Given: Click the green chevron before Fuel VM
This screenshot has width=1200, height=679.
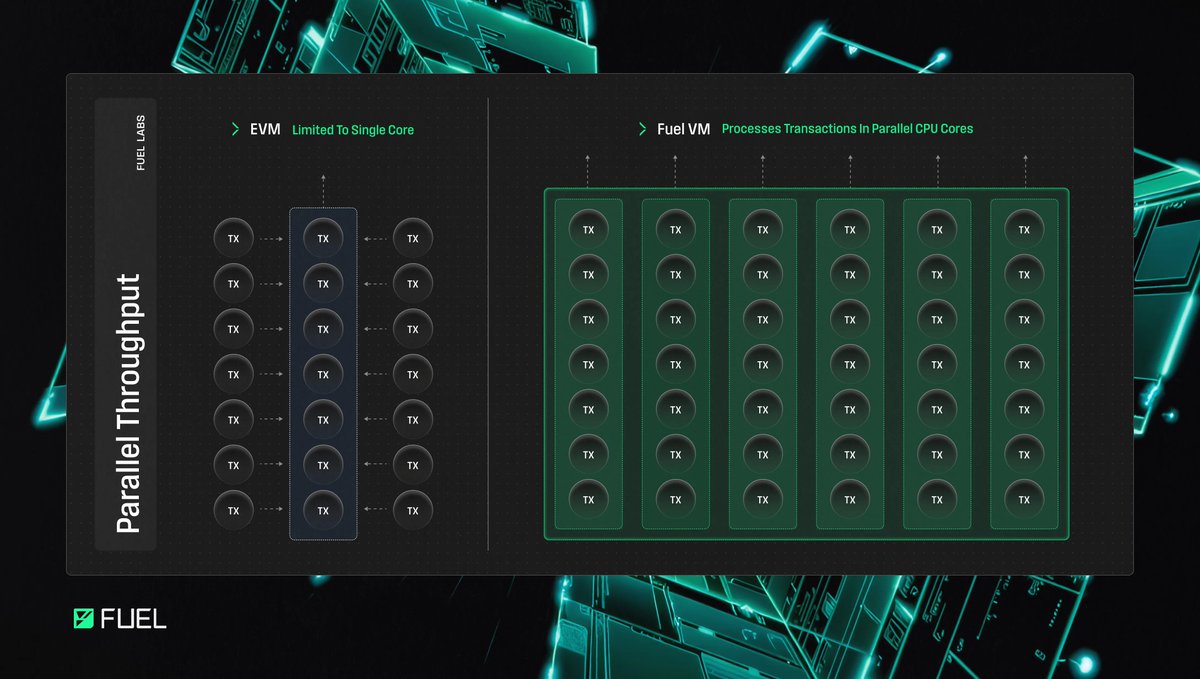Looking at the screenshot, I should 643,129.
